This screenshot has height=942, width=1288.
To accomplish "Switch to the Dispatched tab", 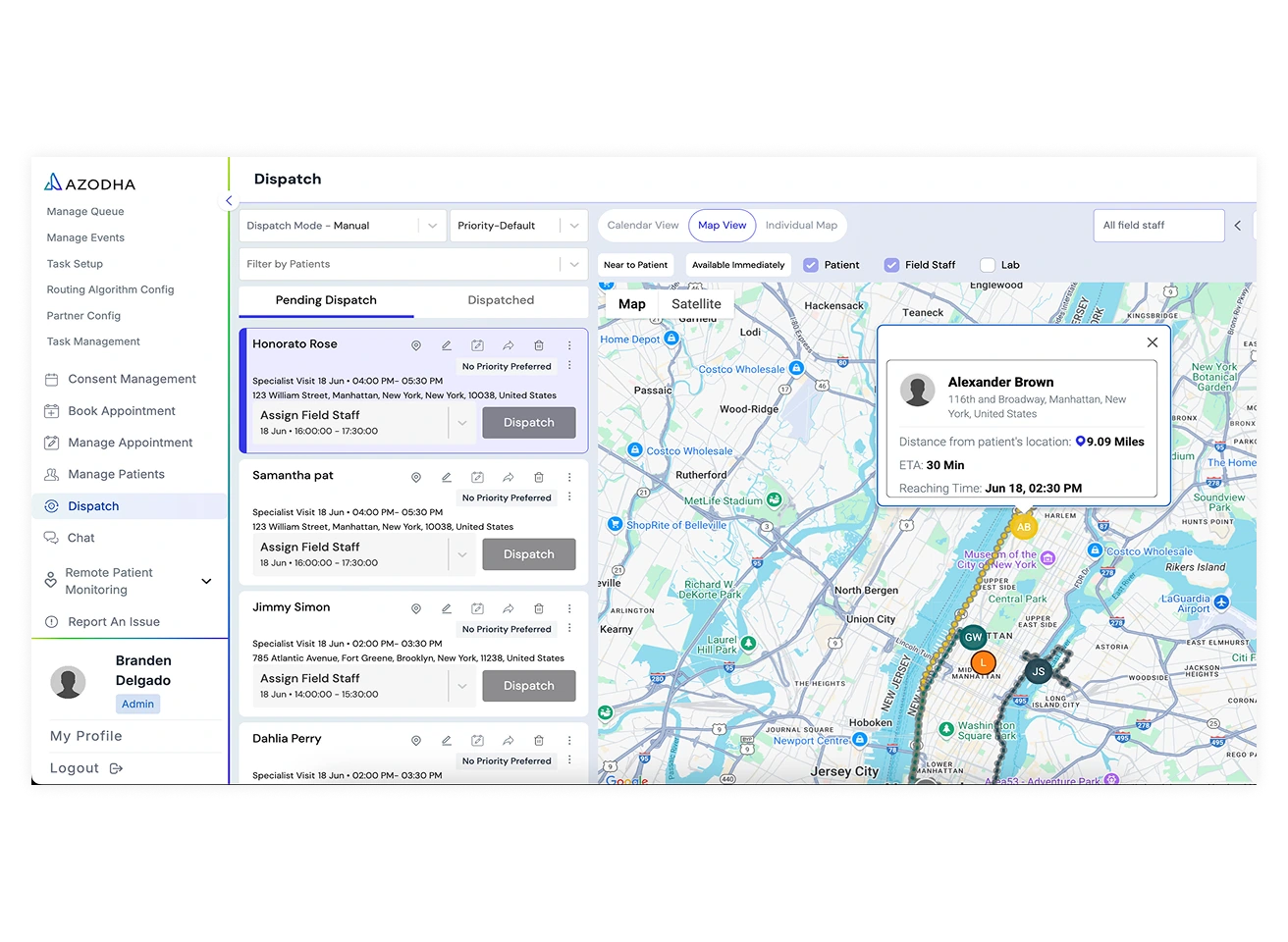I will [501, 299].
